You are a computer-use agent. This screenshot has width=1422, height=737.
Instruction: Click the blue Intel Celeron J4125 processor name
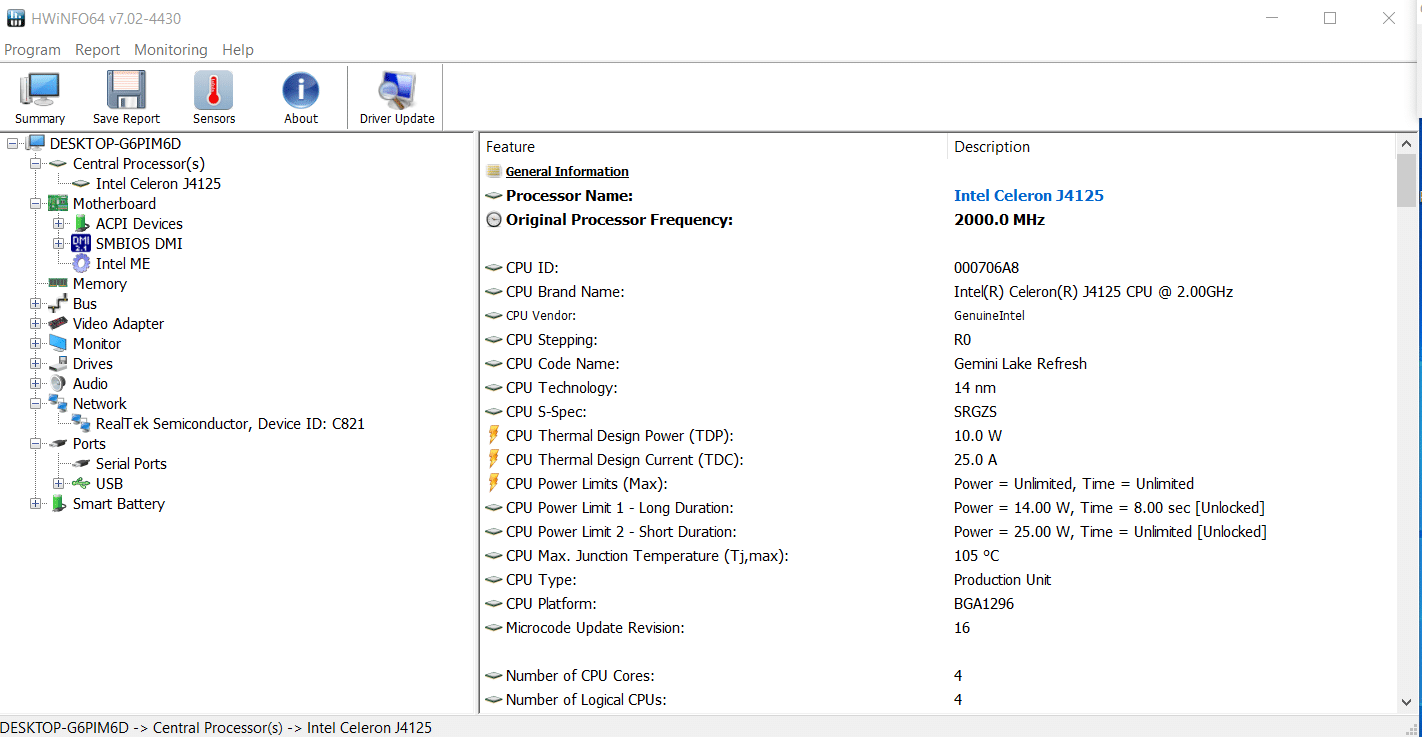pyautogui.click(x=1029, y=196)
